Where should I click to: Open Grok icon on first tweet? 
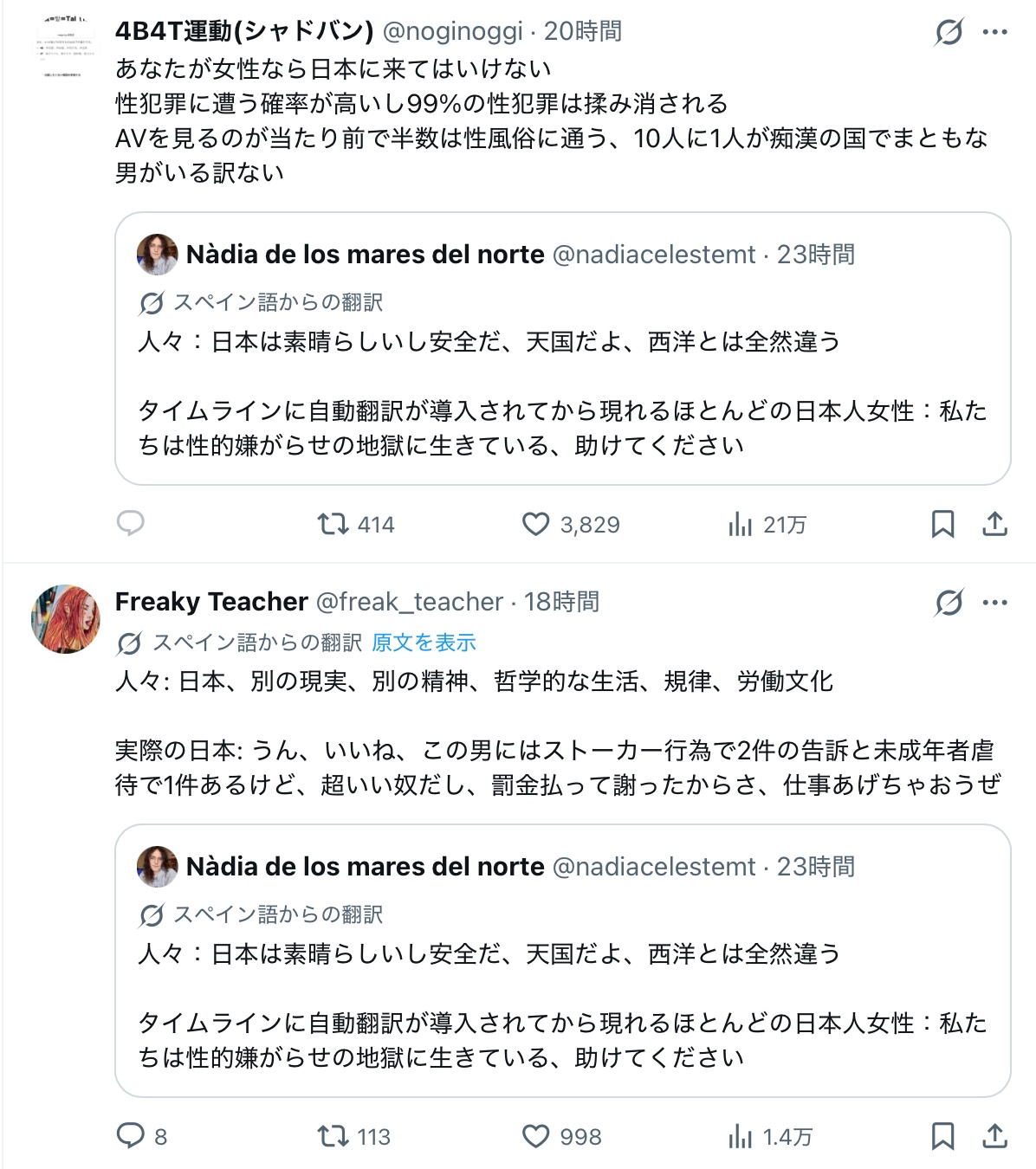point(949,32)
